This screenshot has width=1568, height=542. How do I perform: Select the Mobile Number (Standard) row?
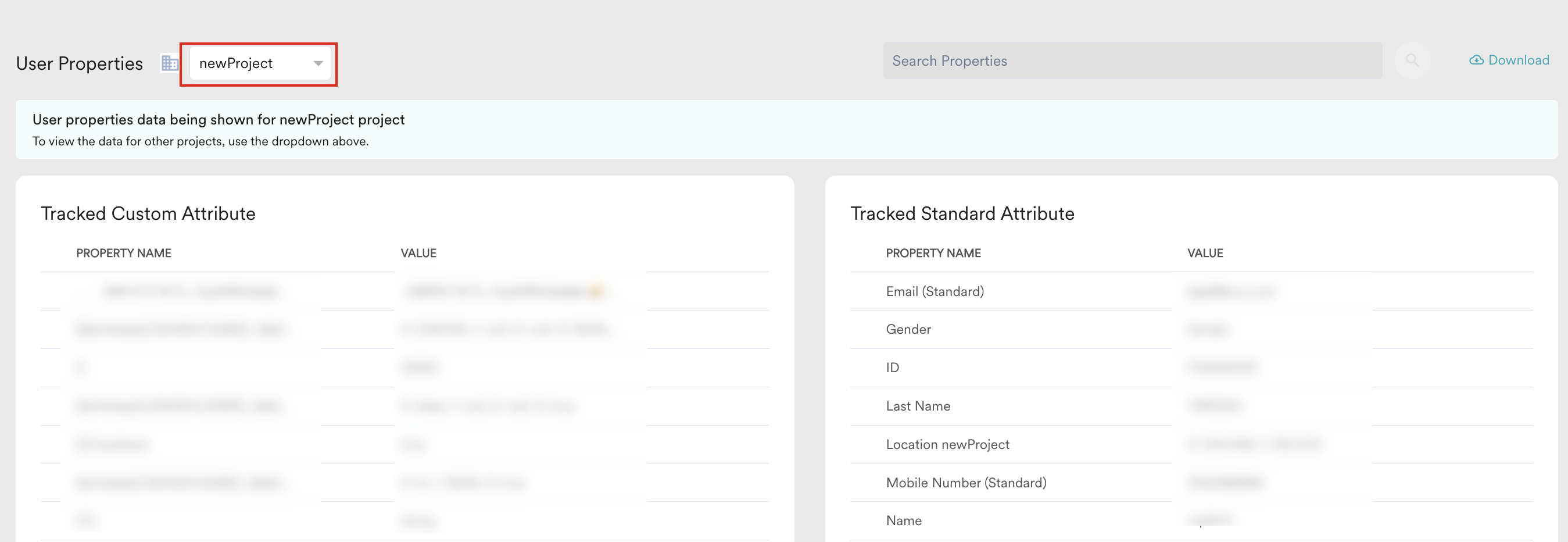pyautogui.click(x=1191, y=483)
